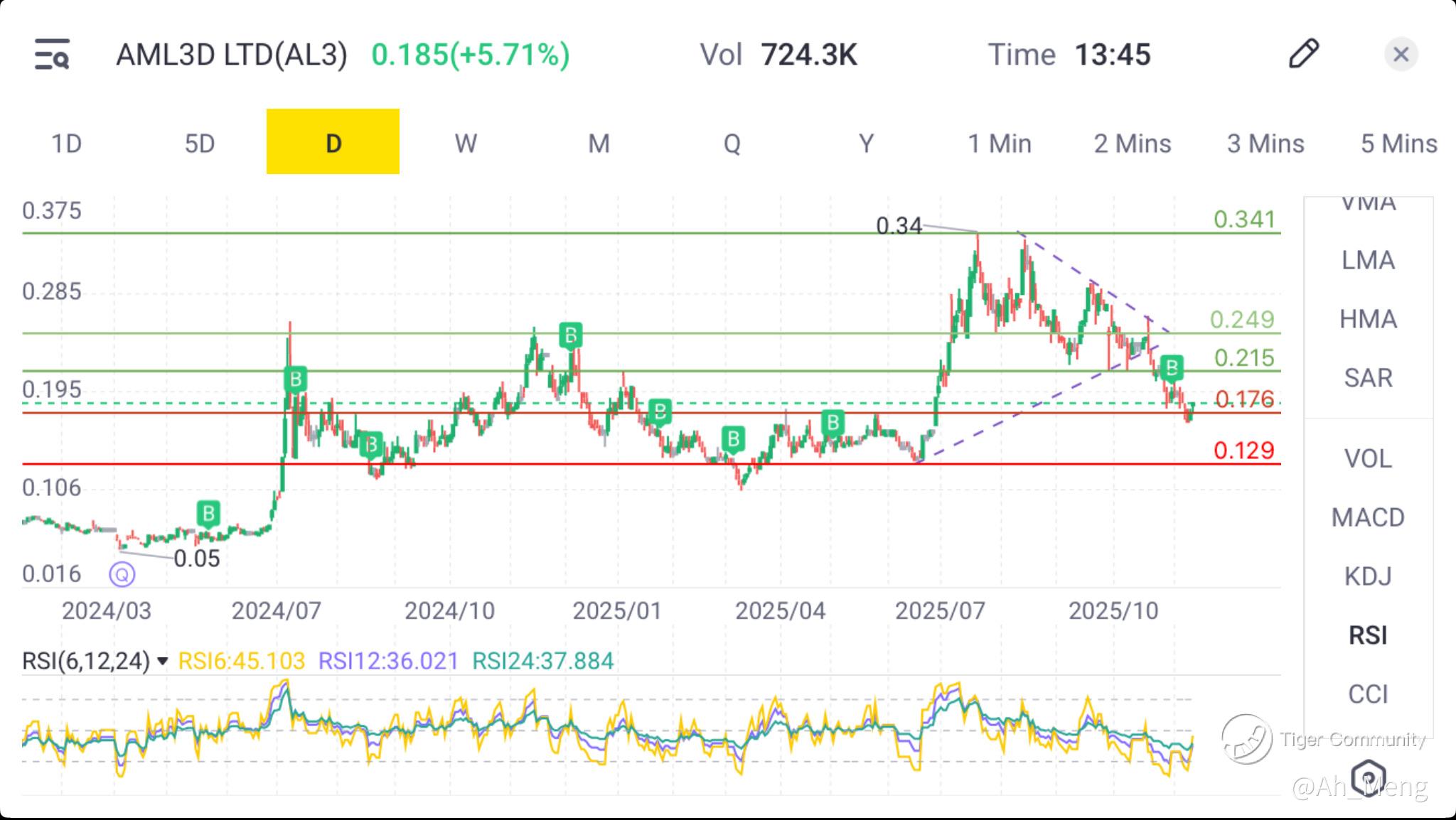Tap the B buy marker near 2025/10
Viewport: 1456px width, 820px height.
pyautogui.click(x=1171, y=368)
